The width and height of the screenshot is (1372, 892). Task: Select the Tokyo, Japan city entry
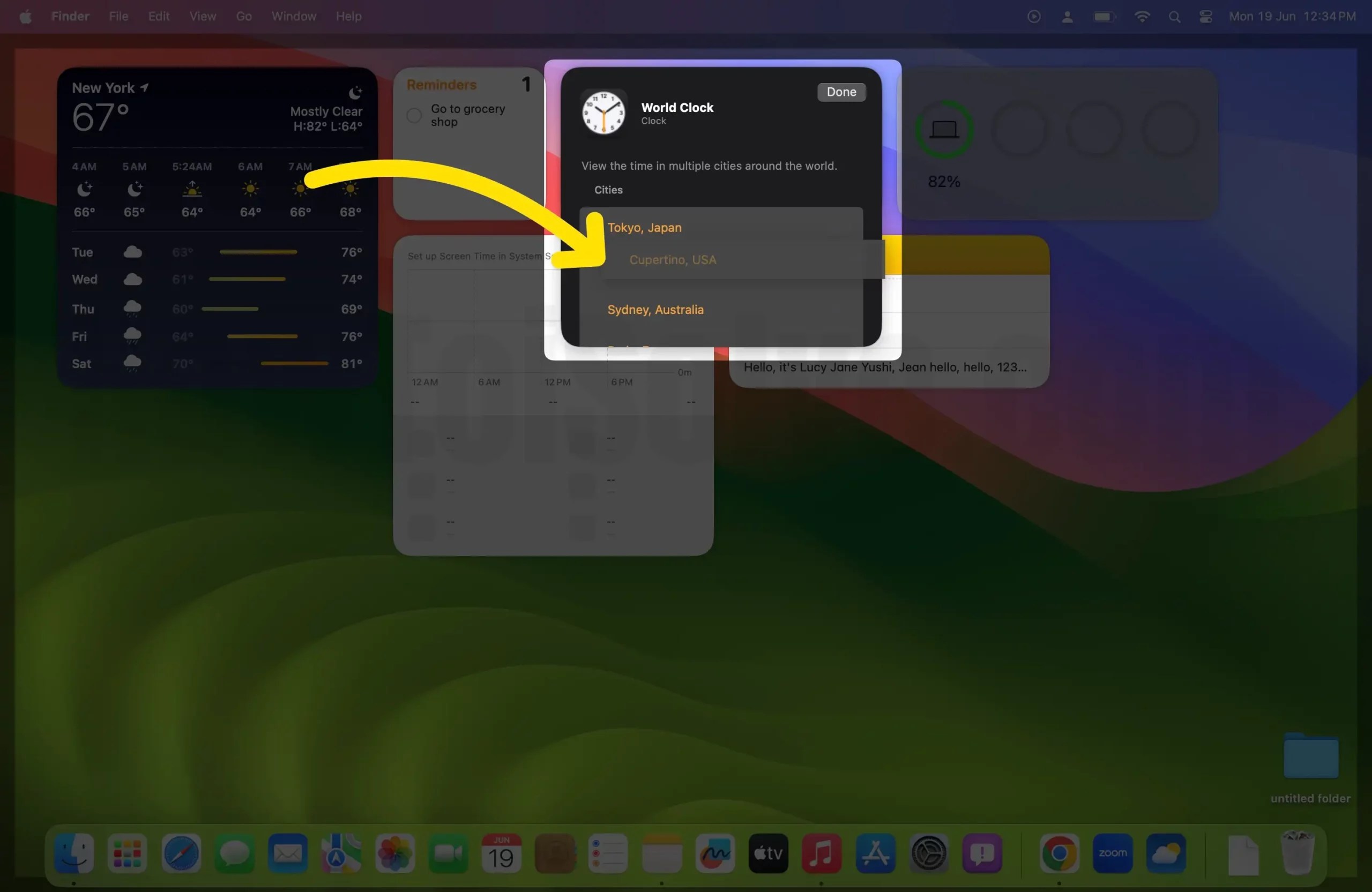(645, 227)
